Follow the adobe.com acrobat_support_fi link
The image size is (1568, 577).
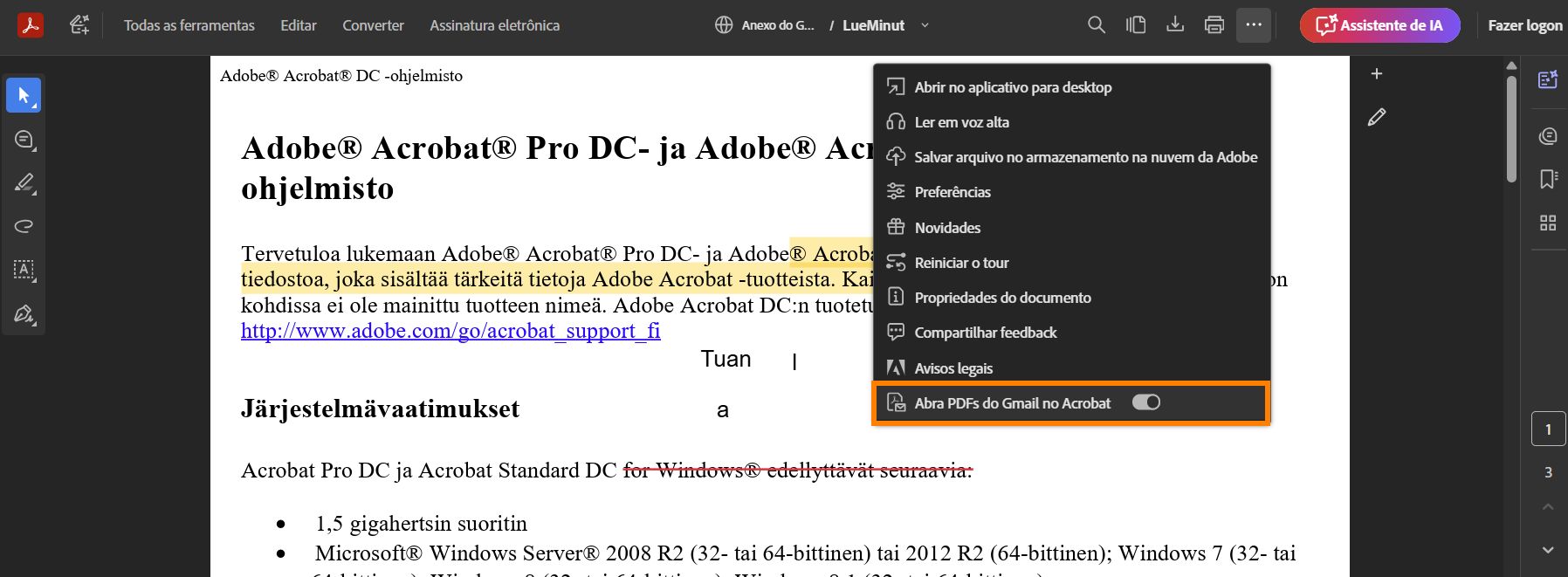pos(450,331)
